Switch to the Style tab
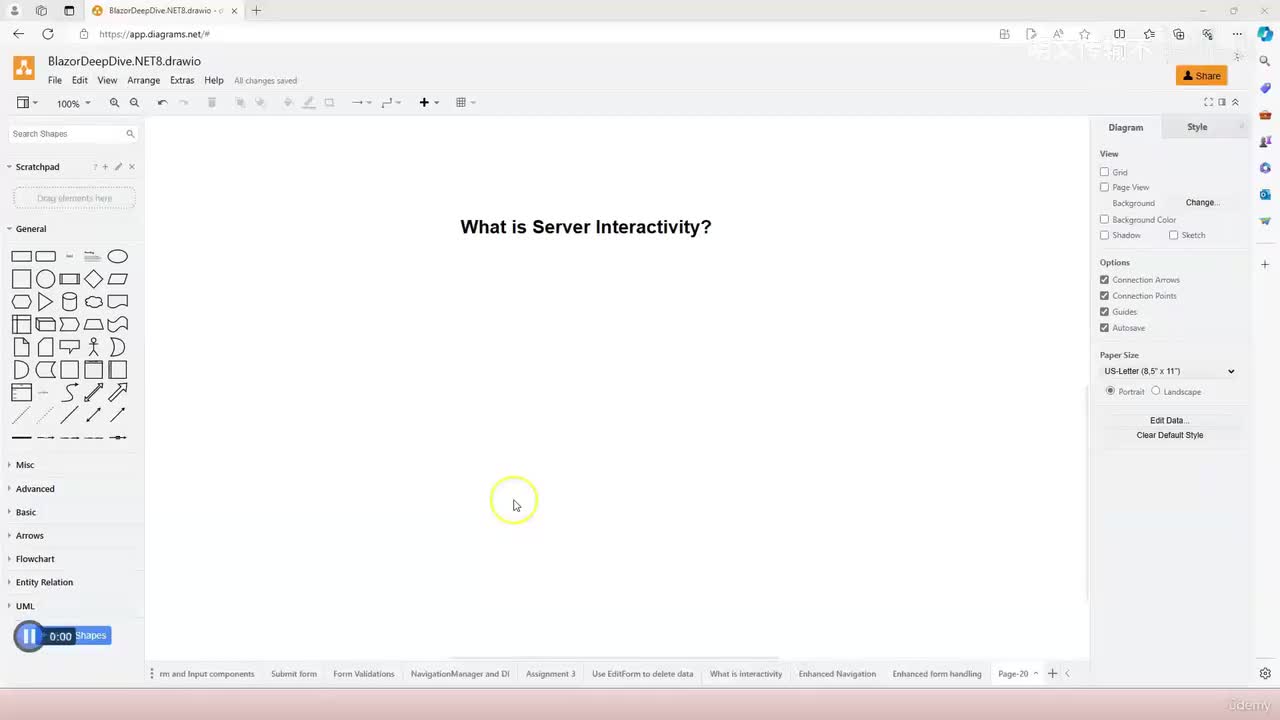 [1197, 127]
